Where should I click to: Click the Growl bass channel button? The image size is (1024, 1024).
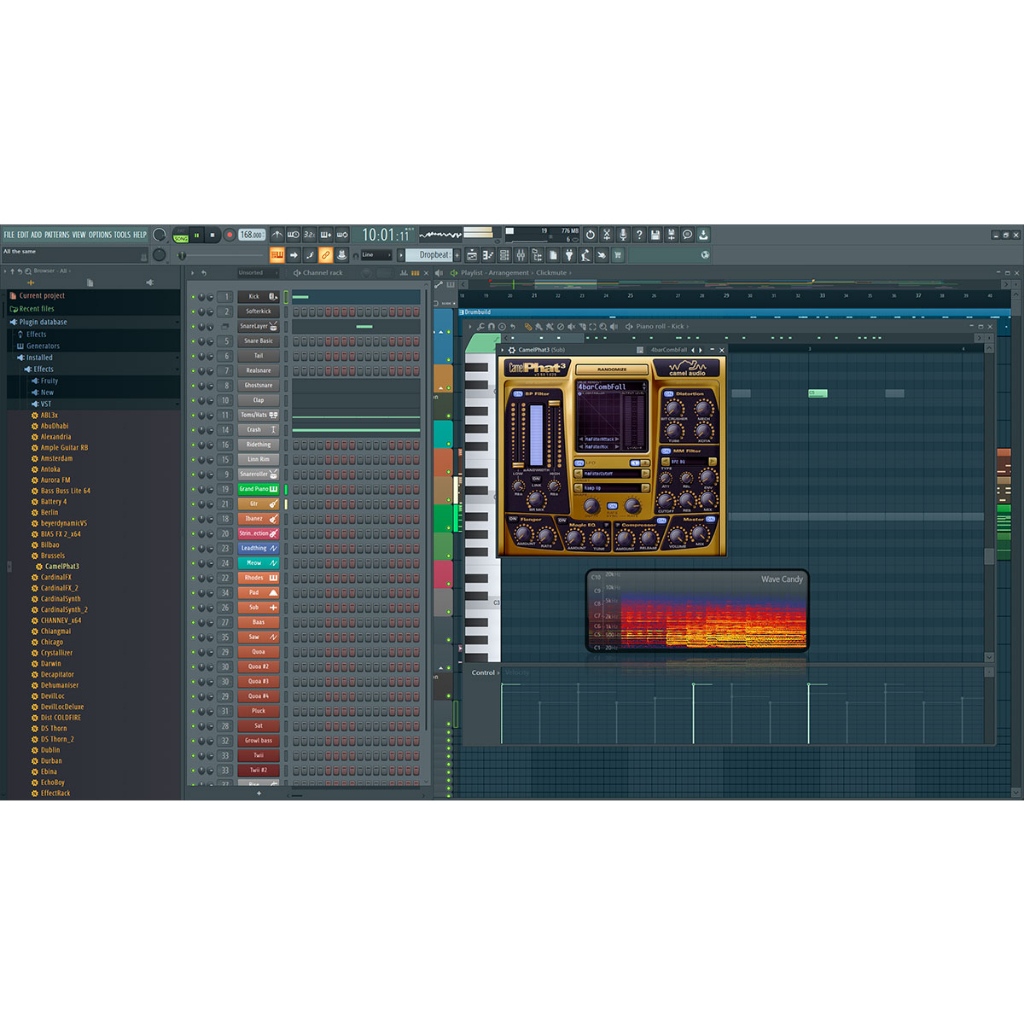click(x=259, y=741)
